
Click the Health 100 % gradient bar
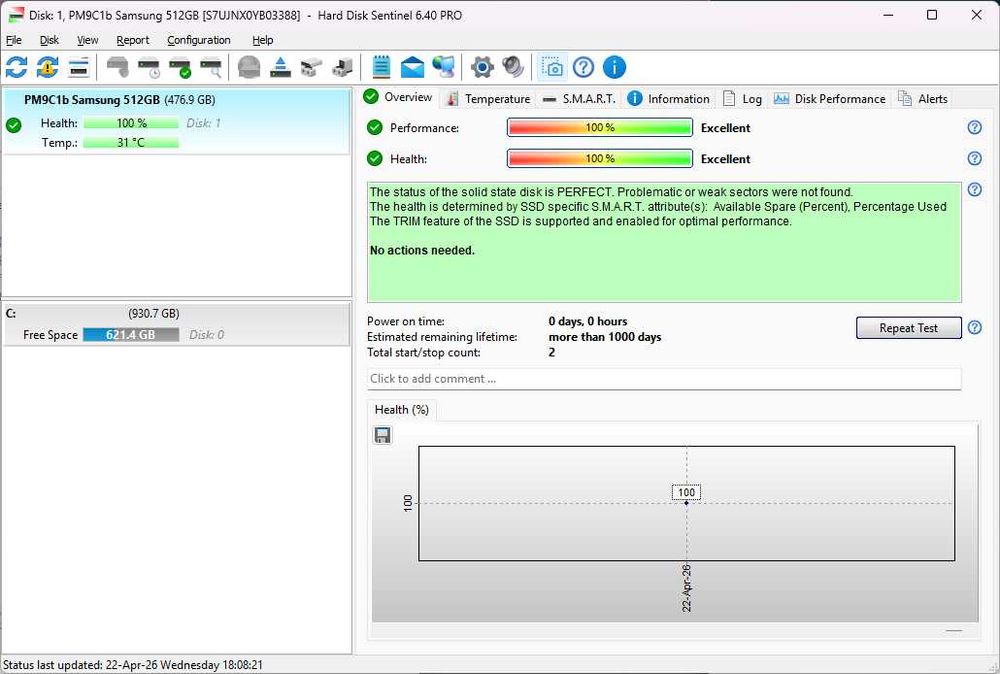coord(599,158)
